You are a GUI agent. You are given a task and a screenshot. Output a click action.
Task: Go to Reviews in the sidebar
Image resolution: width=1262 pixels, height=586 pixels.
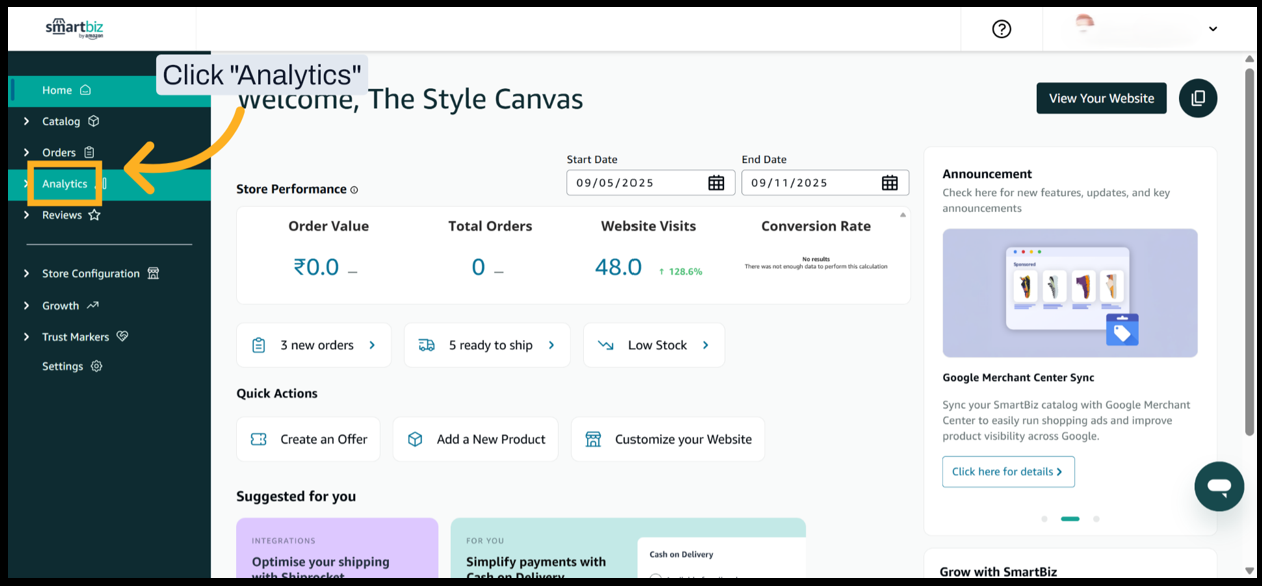coord(62,215)
